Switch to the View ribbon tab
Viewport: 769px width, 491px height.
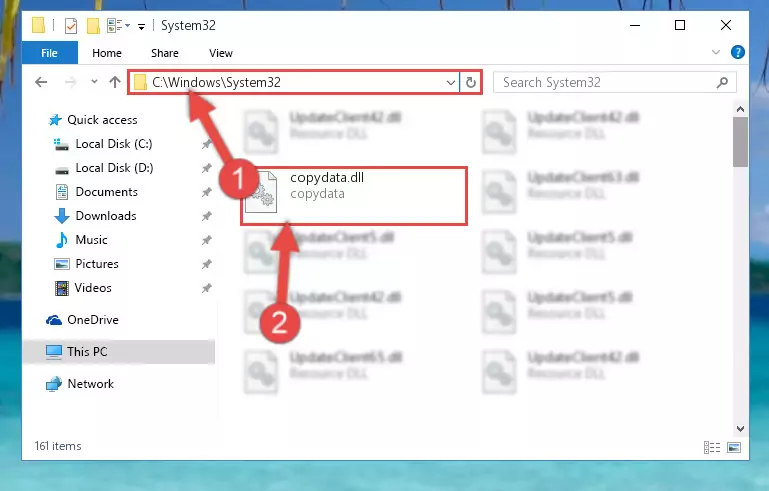point(221,53)
